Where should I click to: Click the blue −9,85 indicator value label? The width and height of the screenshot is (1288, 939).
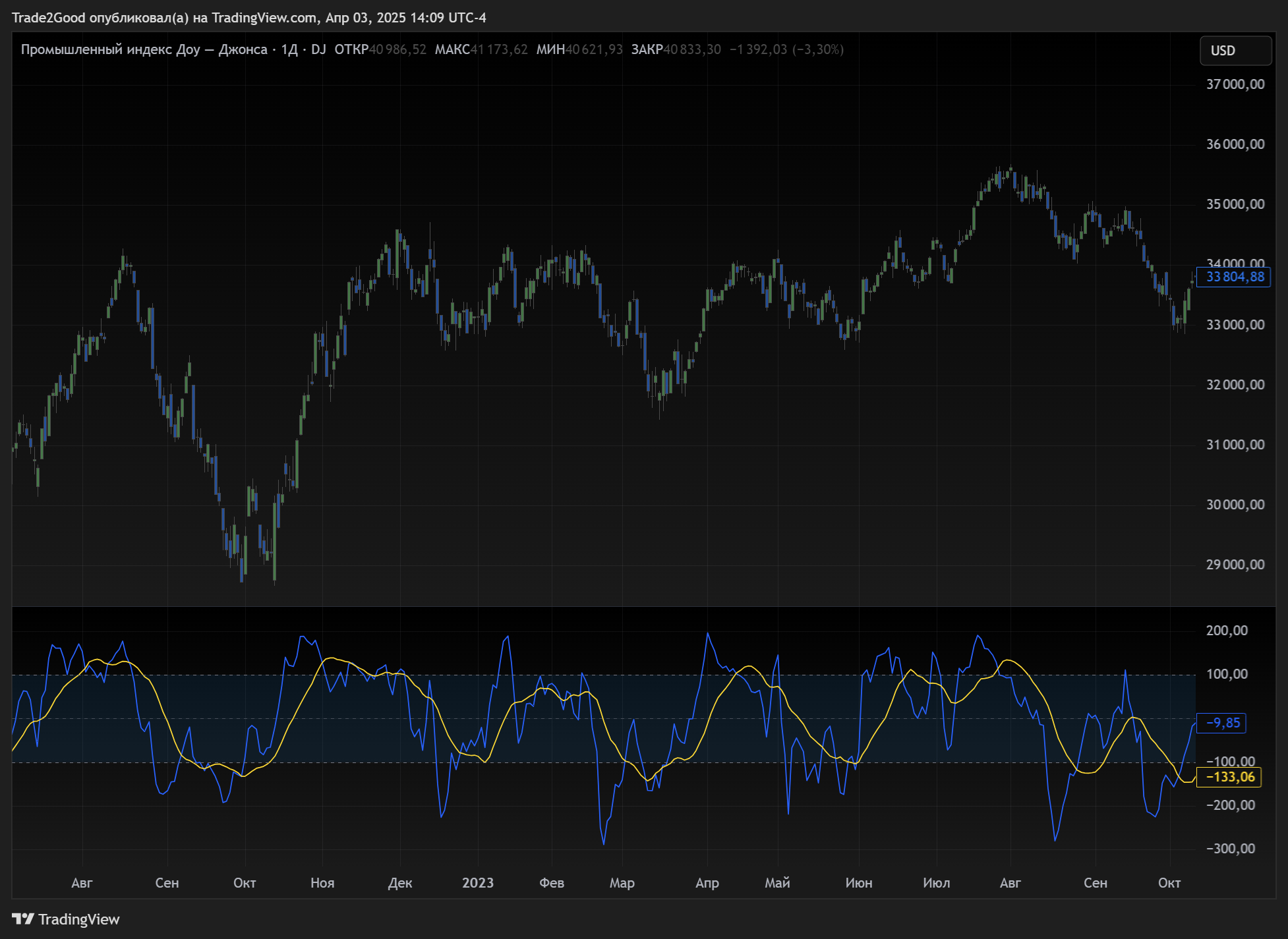[1222, 723]
